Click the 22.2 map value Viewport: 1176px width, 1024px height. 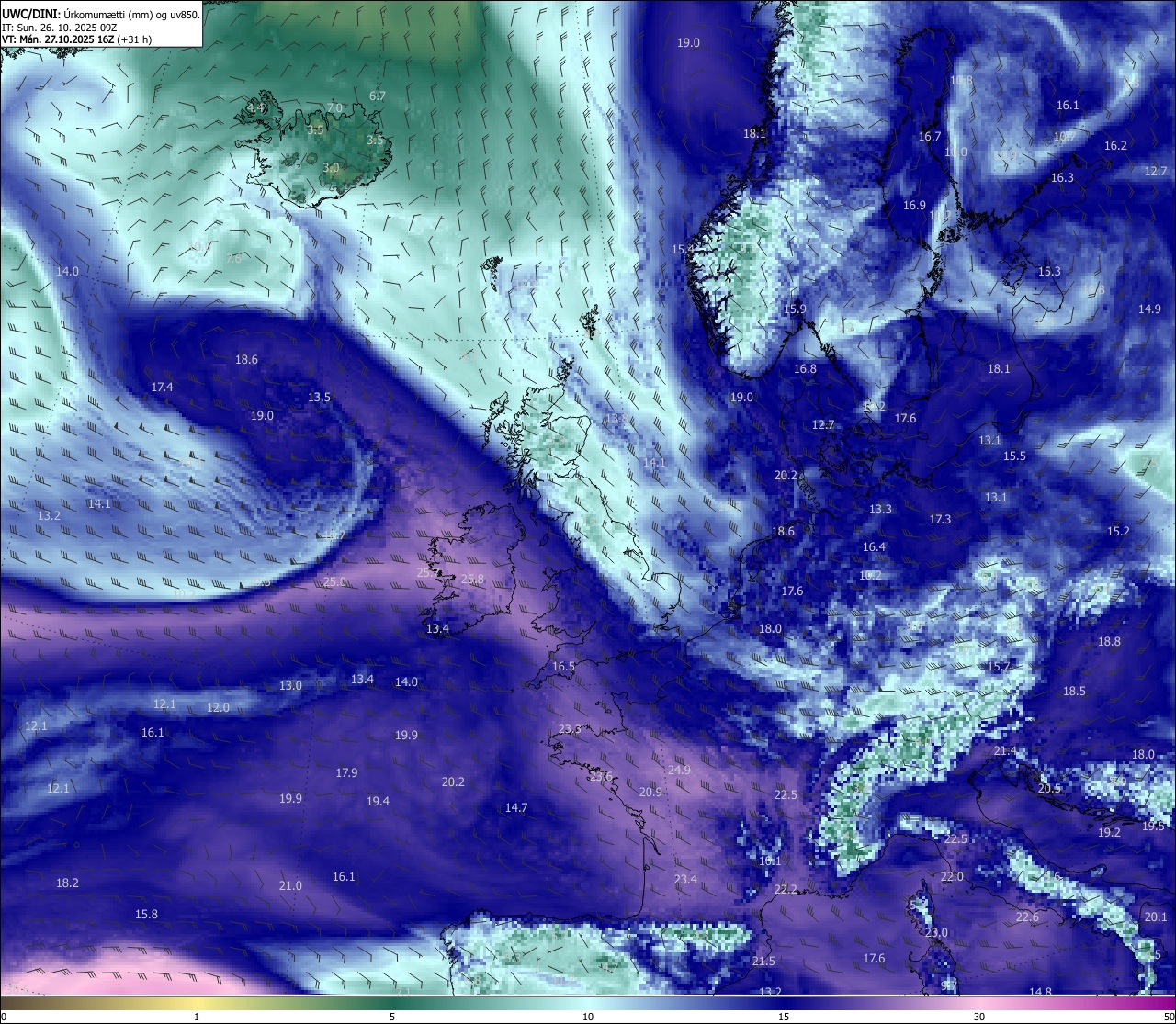(786, 889)
